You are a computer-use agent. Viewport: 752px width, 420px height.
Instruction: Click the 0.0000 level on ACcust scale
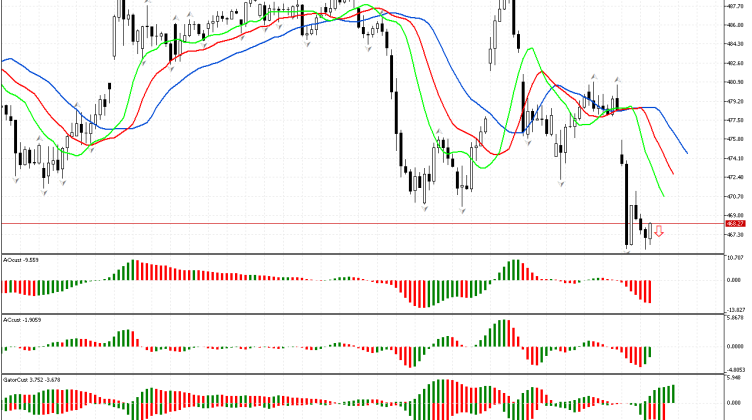[734, 346]
